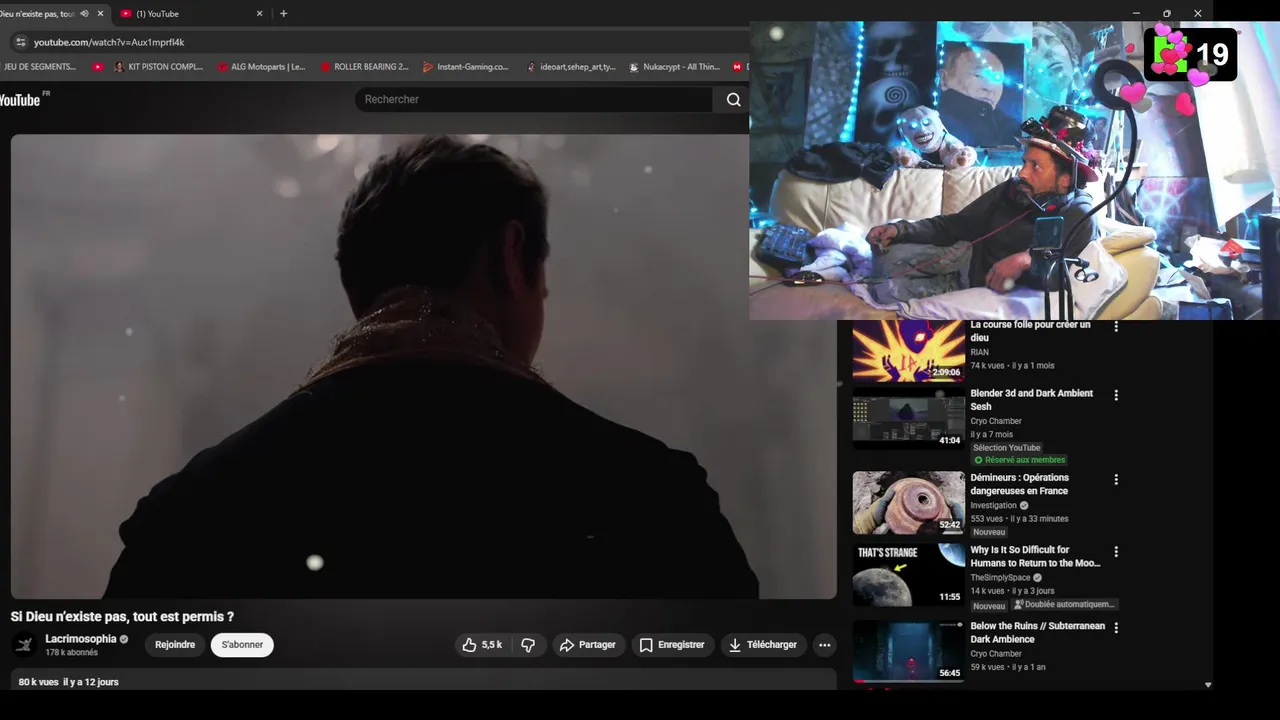Screen dimensions: 1280x720
Task: Open KIT PISTON COMPL bookmark
Action: [159, 67]
